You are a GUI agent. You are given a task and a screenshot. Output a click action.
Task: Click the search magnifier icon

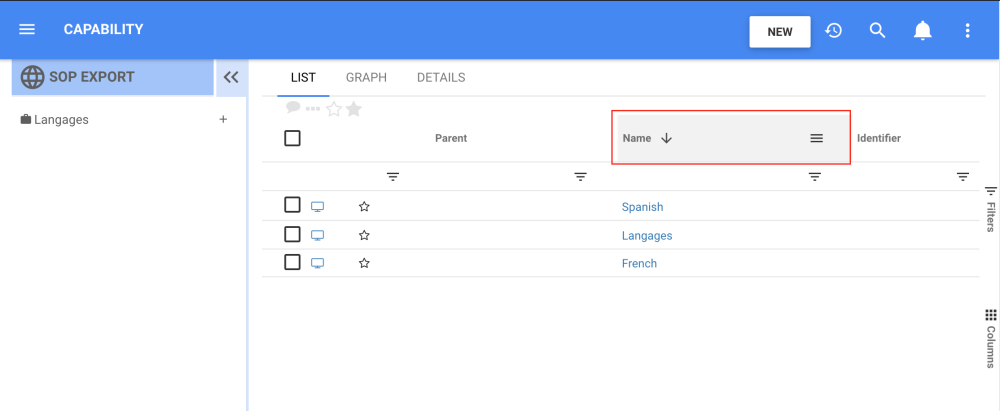(x=878, y=31)
